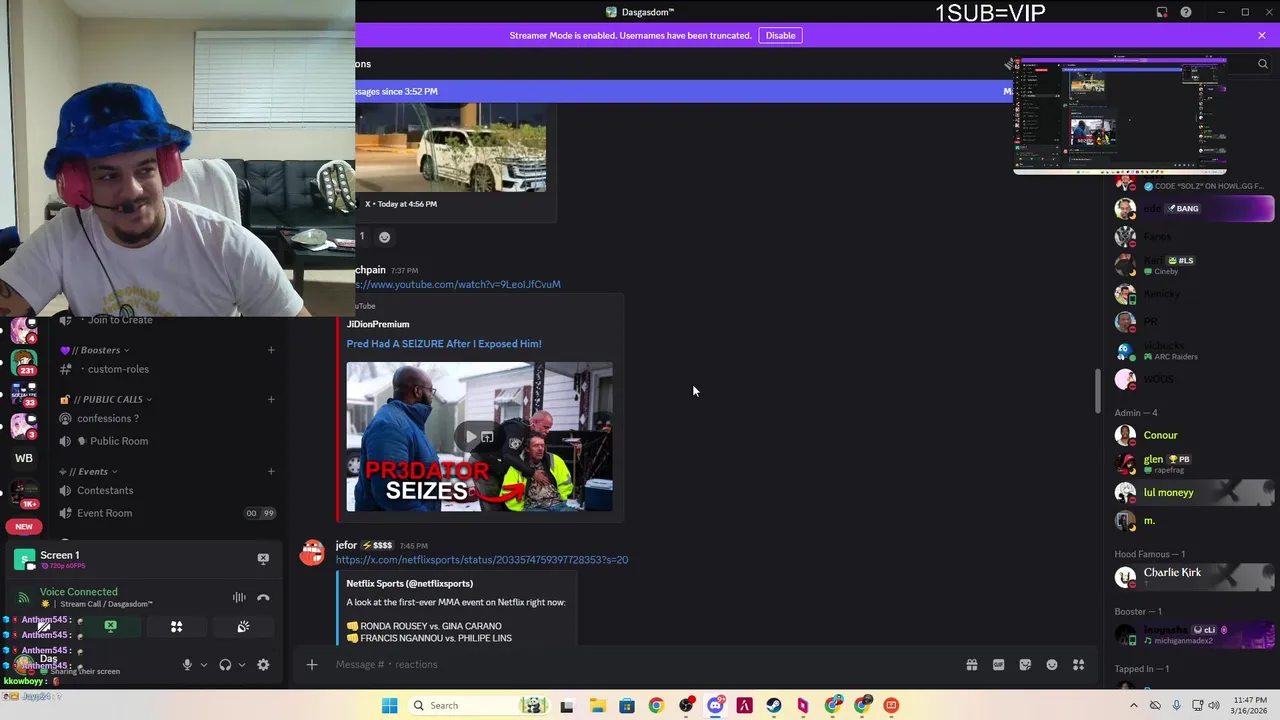
Task: Add a channel to the Boosters category
Action: click(271, 350)
